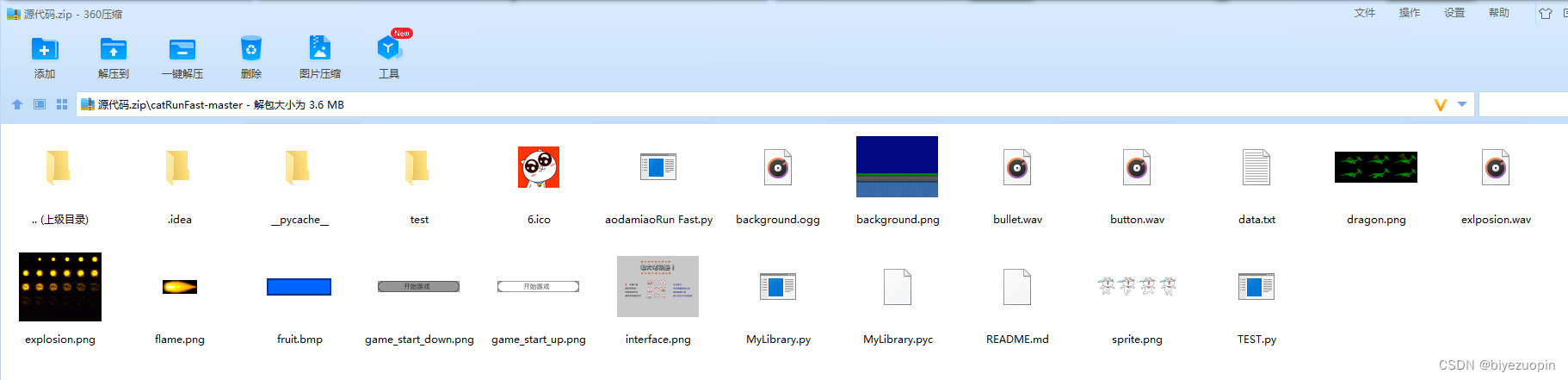The width and height of the screenshot is (1568, 380).
Task: Click the orange V icon in the path bar
Action: pos(1440,105)
